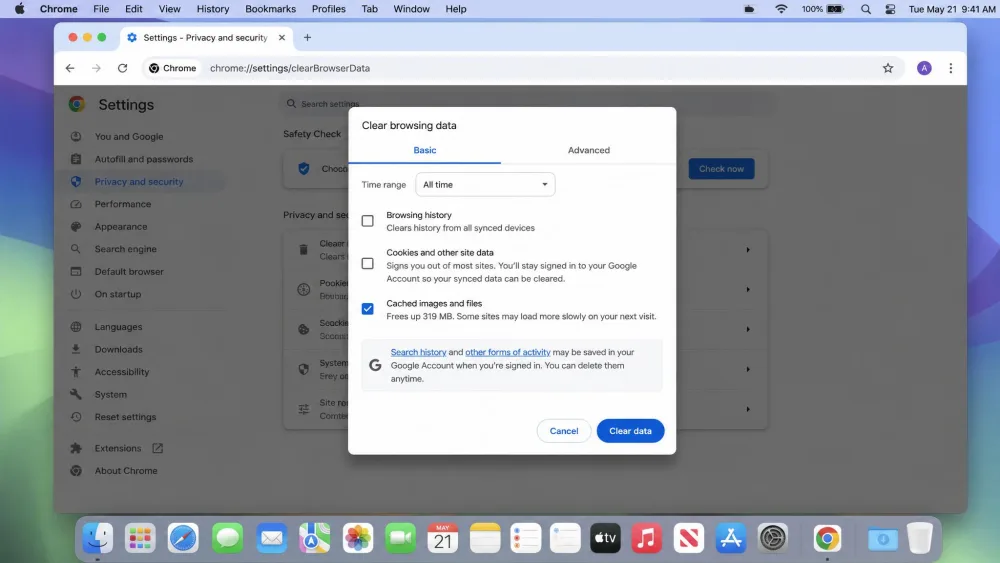Open the File menu
The image size is (1000, 563).
click(101, 9)
